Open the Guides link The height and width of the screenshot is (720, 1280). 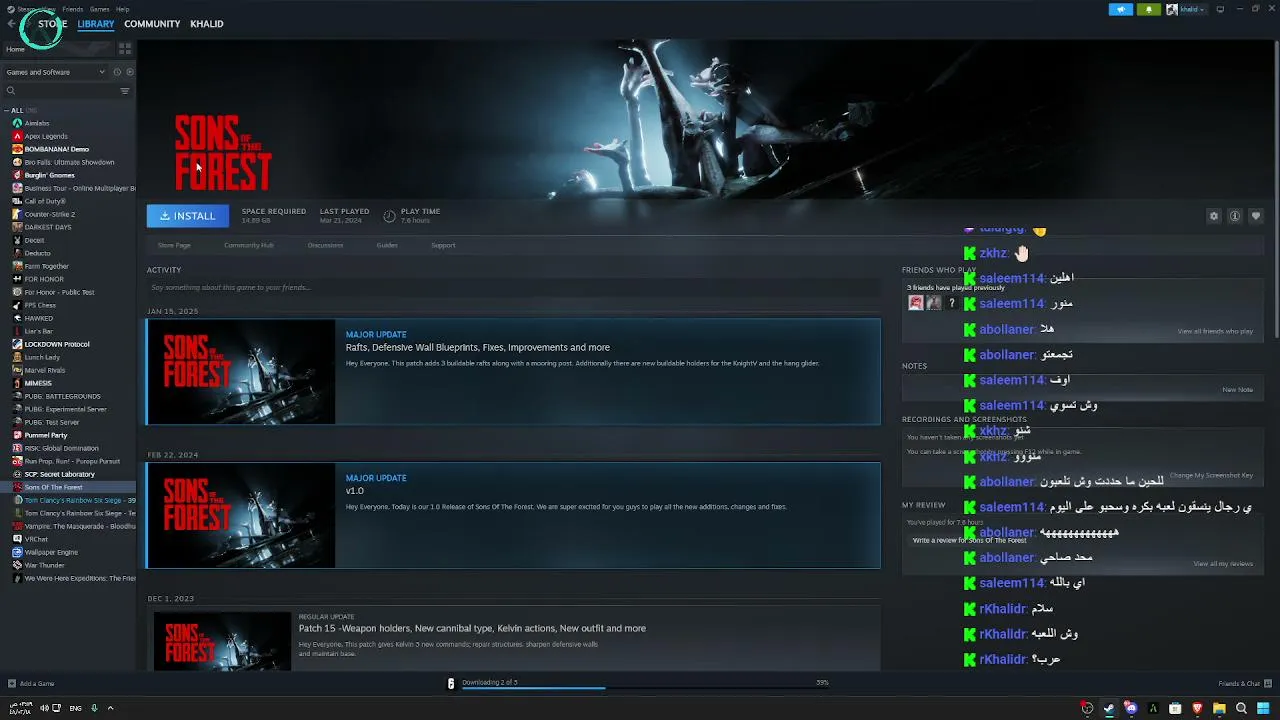tap(387, 245)
